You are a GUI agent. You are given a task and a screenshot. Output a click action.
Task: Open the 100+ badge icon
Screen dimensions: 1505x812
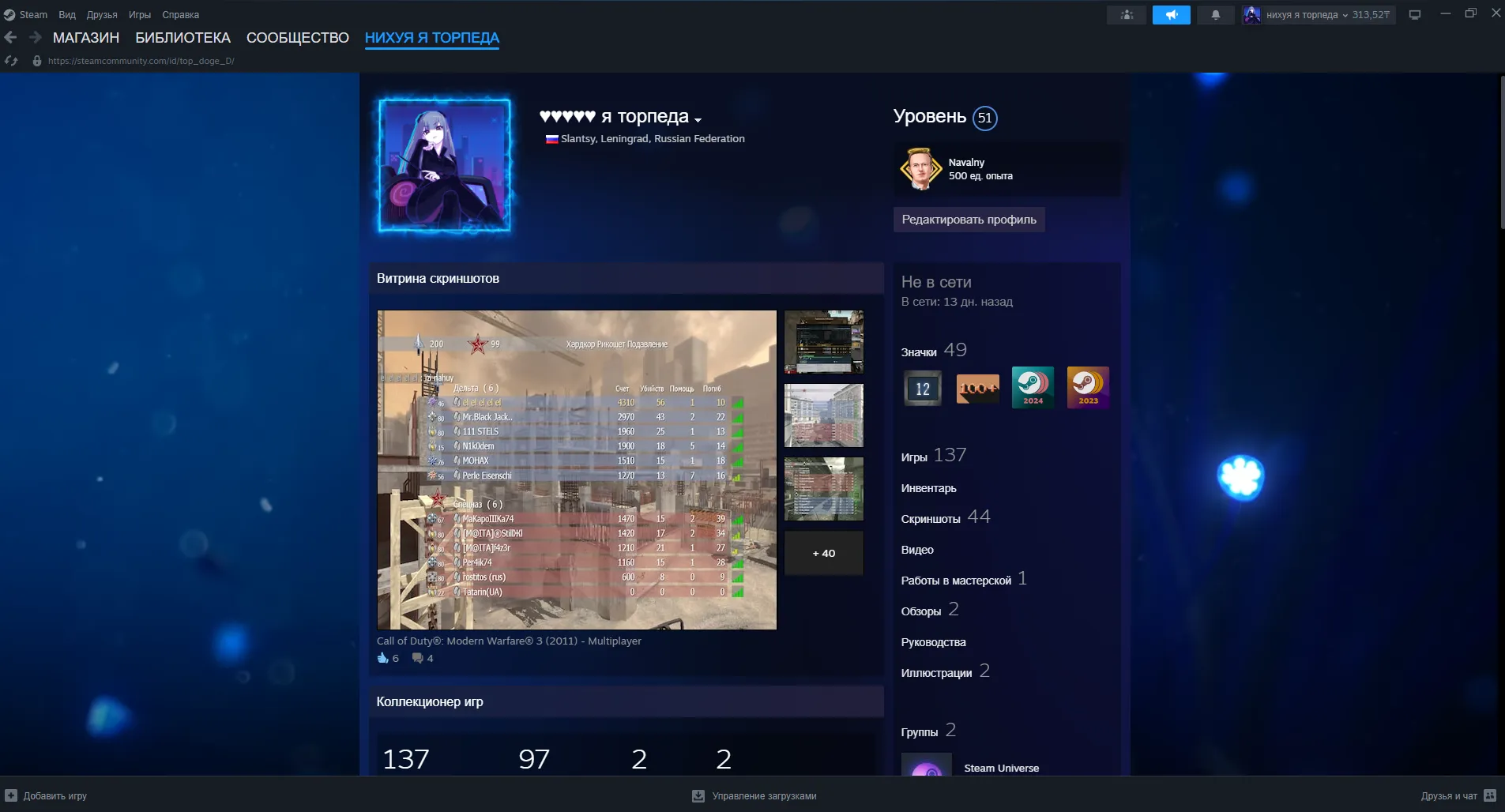click(978, 388)
